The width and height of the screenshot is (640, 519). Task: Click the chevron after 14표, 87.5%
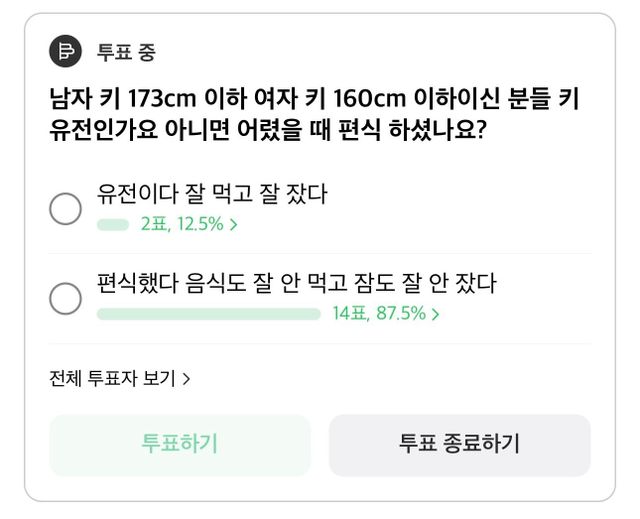click(x=436, y=314)
